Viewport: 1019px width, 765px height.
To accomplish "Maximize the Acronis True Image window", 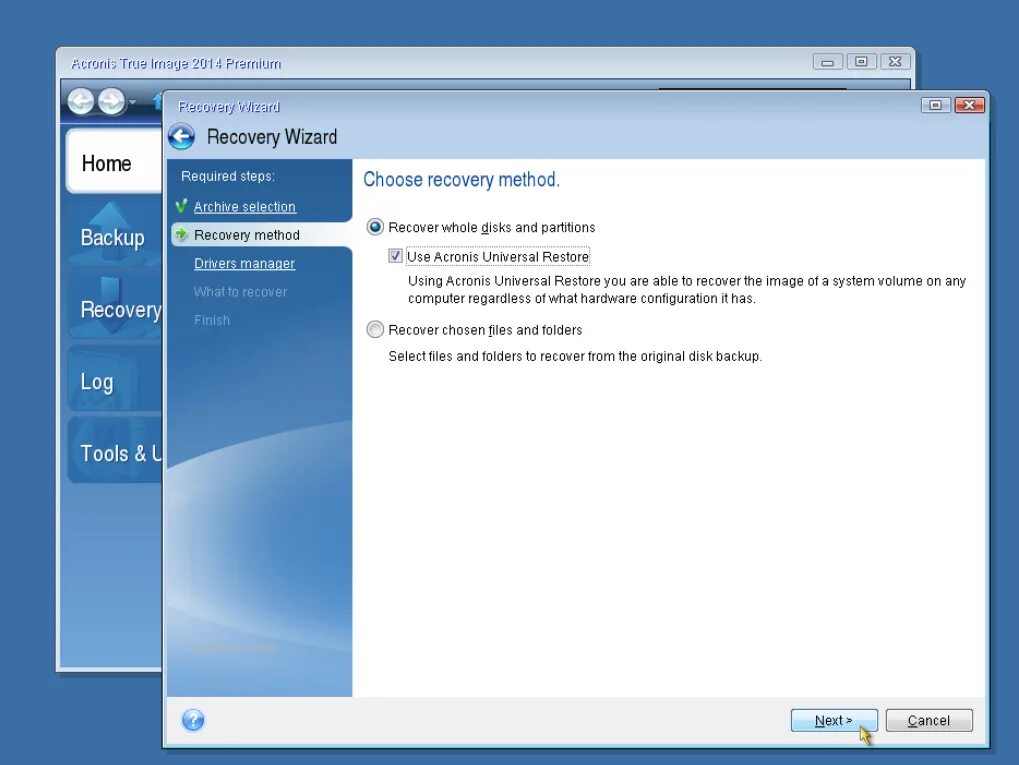I will point(861,62).
